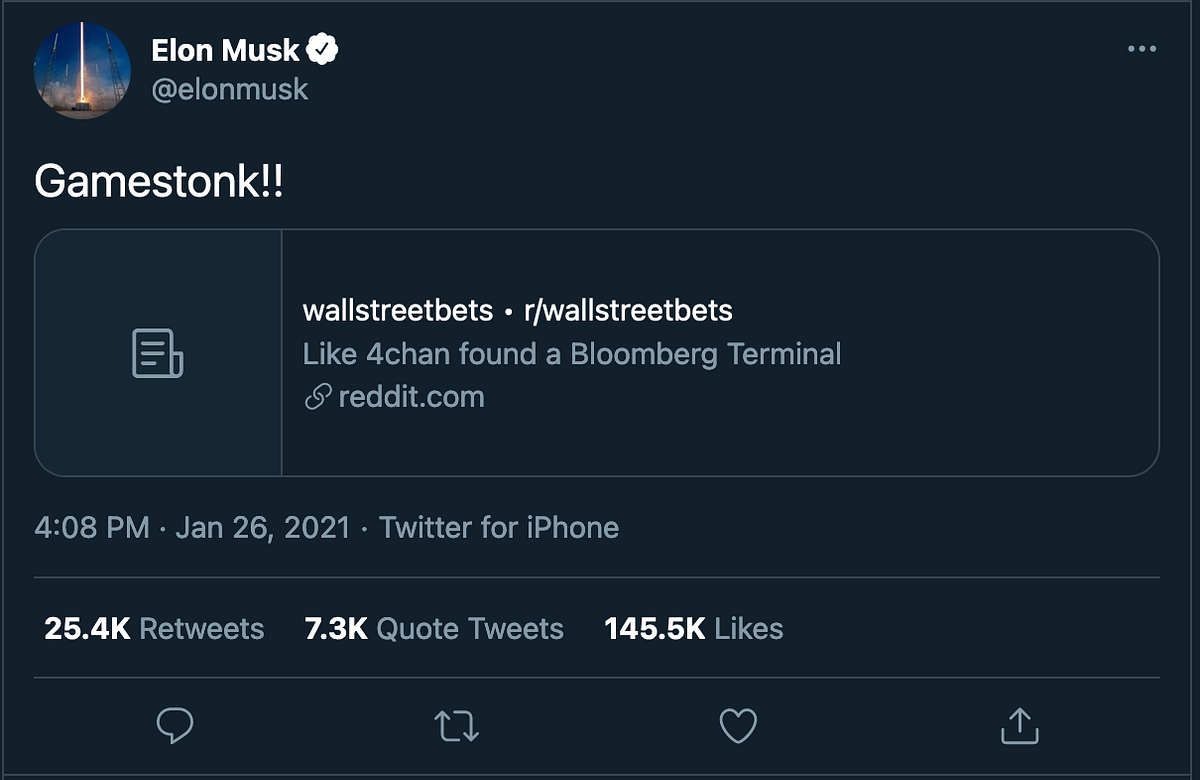View the 7.3K Quote Tweets
This screenshot has height=780, width=1200.
click(x=434, y=628)
